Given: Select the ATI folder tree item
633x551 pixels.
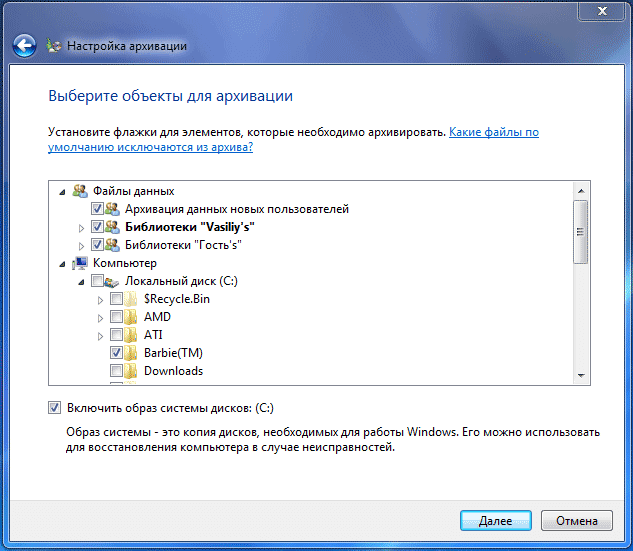Looking at the screenshot, I should point(153,335).
